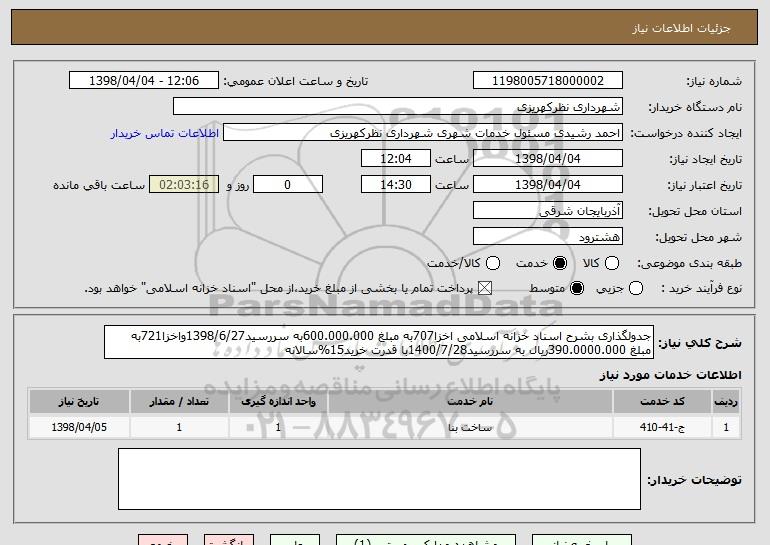Viewport: 770px width, 545px height.
Task: Click the شماره نیاز field 1198005718000002
Action: click(548, 81)
